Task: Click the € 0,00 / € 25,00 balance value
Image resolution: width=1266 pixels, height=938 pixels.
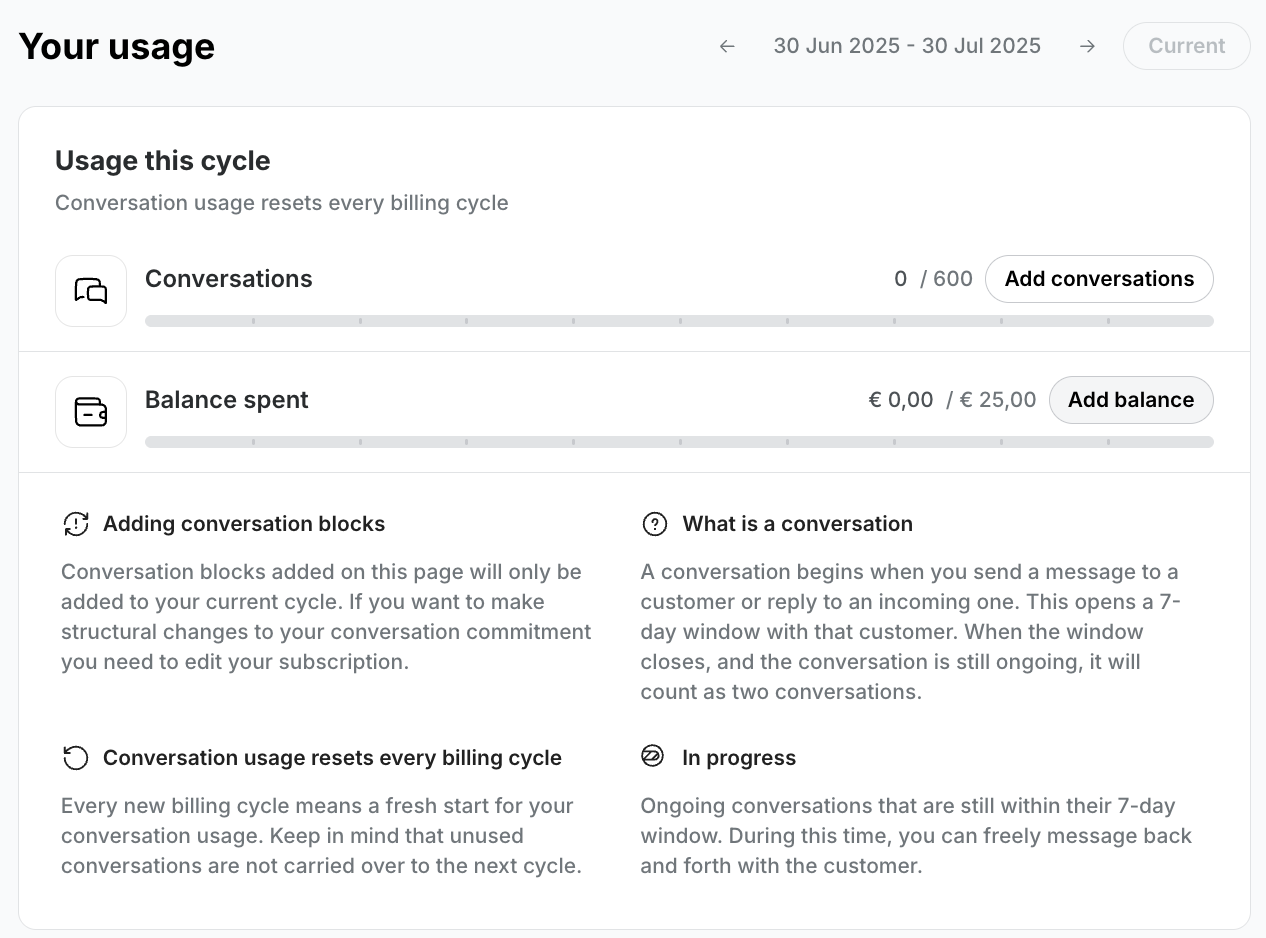Action: click(x=952, y=400)
